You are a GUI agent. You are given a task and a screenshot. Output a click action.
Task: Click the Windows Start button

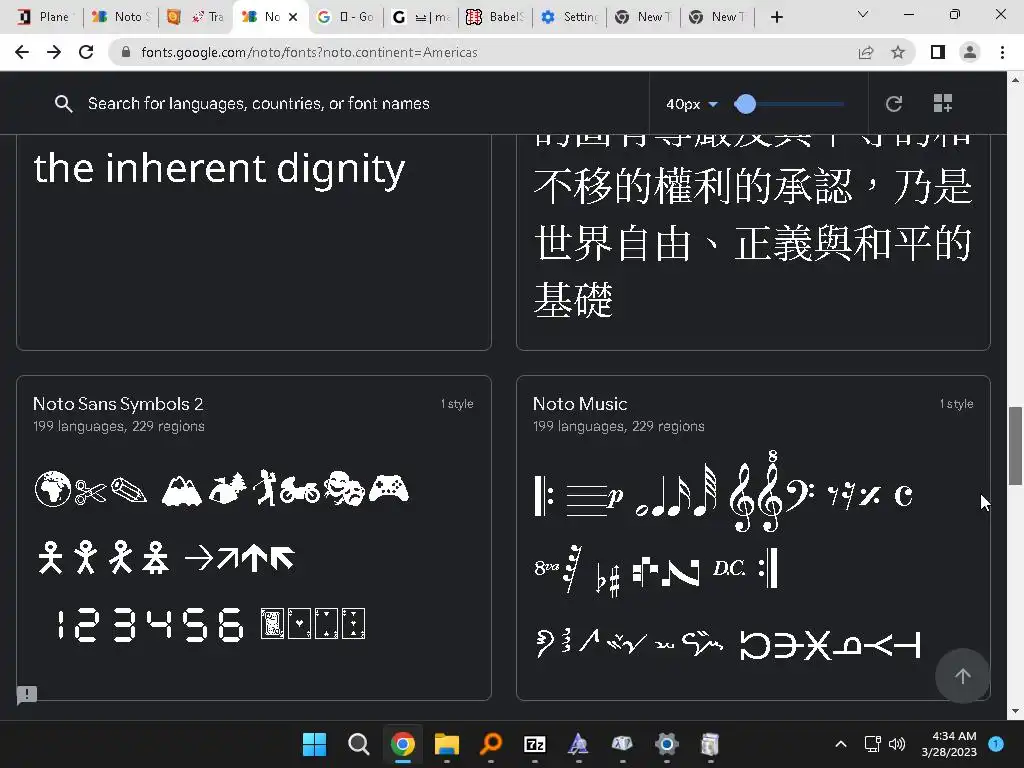pos(314,744)
